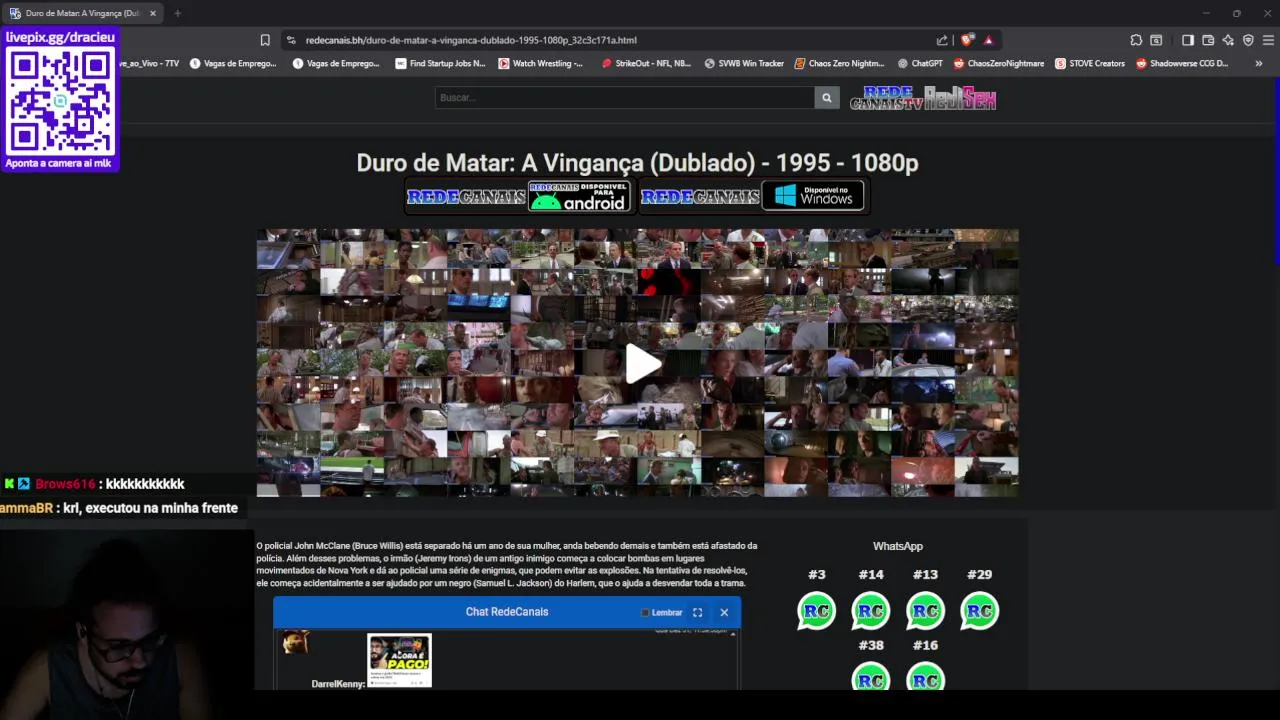Open the 'ChaosZeroNightmare' bookmark
Viewport: 1280px width, 720px height.
coord(999,63)
